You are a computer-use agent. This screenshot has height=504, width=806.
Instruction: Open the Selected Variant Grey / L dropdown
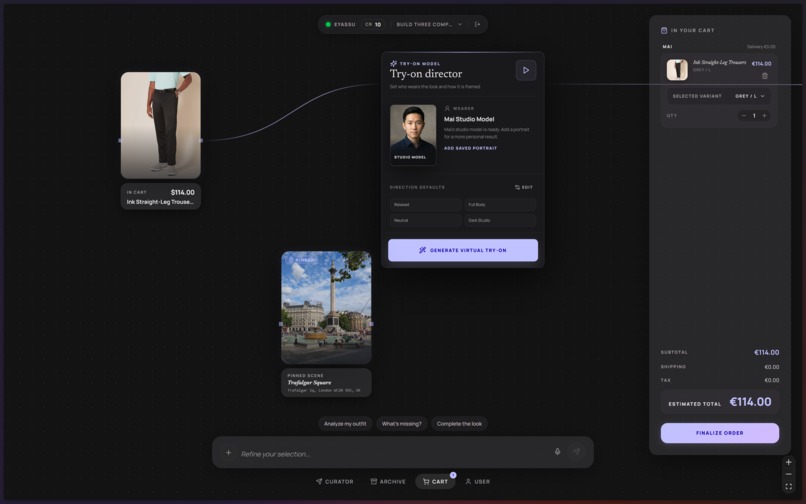pos(720,96)
